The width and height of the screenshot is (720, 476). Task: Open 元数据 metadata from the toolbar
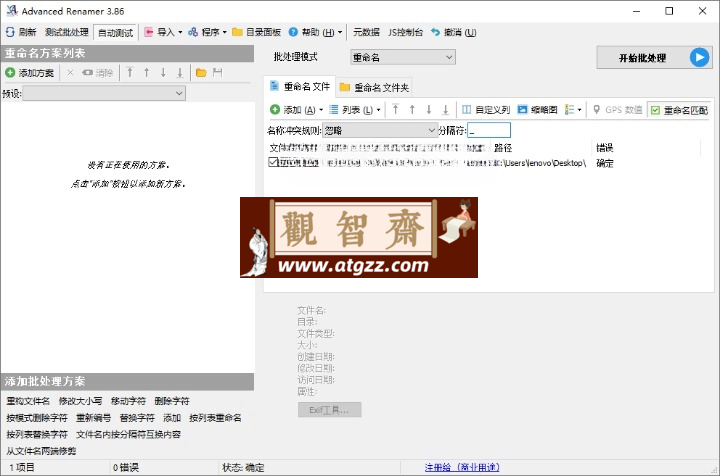[366, 32]
